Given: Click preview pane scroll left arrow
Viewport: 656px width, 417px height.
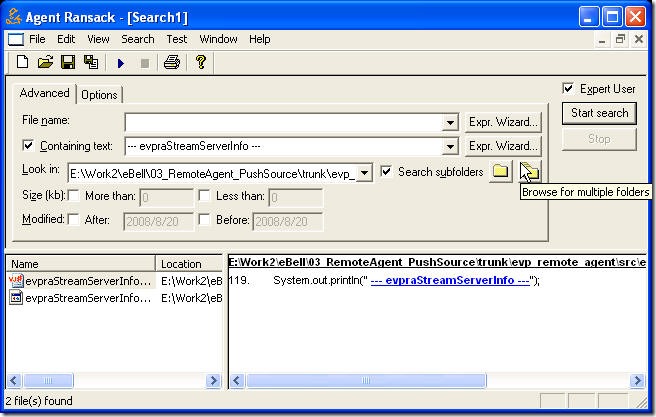Looking at the screenshot, I should [x=237, y=381].
